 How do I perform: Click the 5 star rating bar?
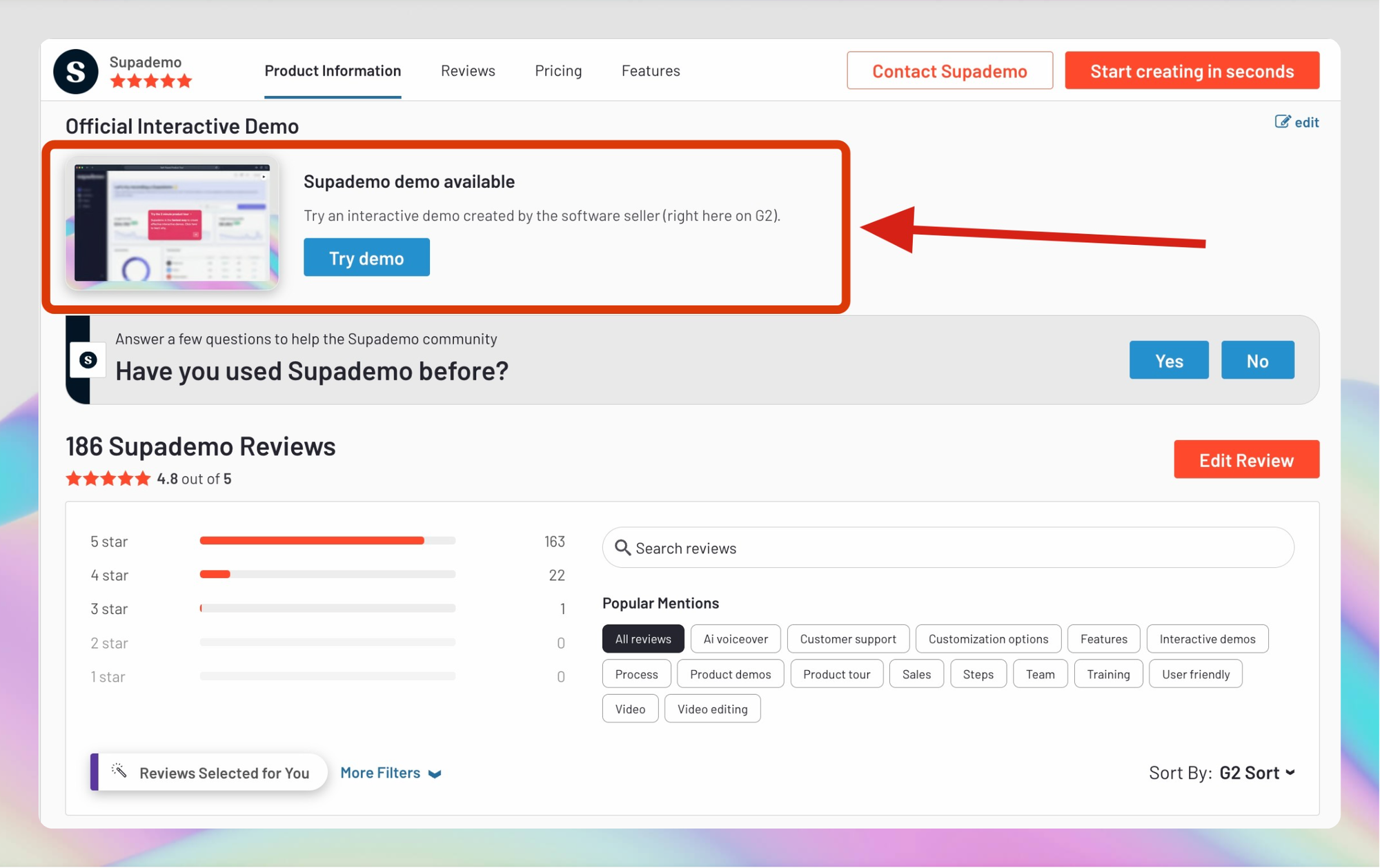[328, 541]
